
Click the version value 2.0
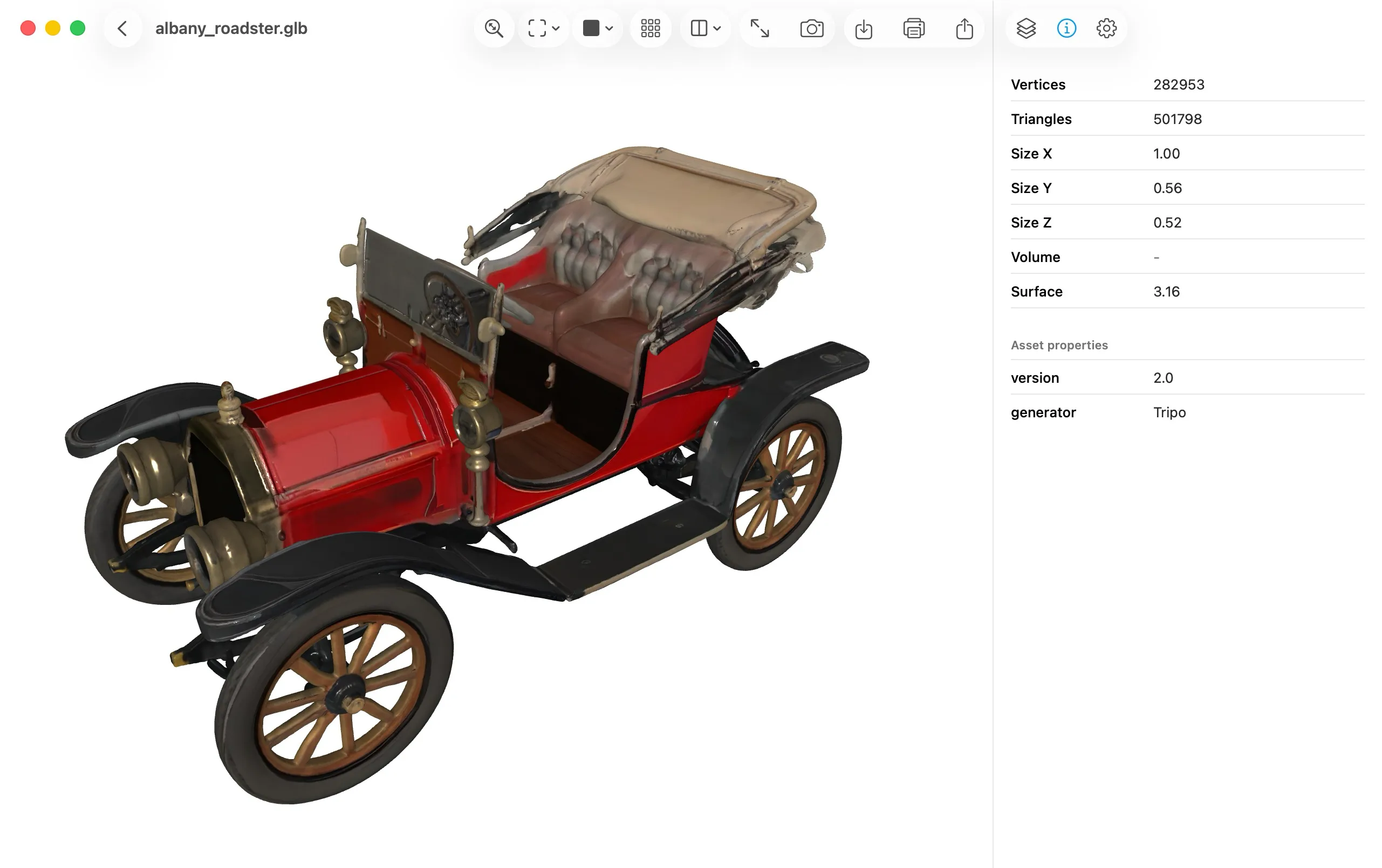(1164, 377)
